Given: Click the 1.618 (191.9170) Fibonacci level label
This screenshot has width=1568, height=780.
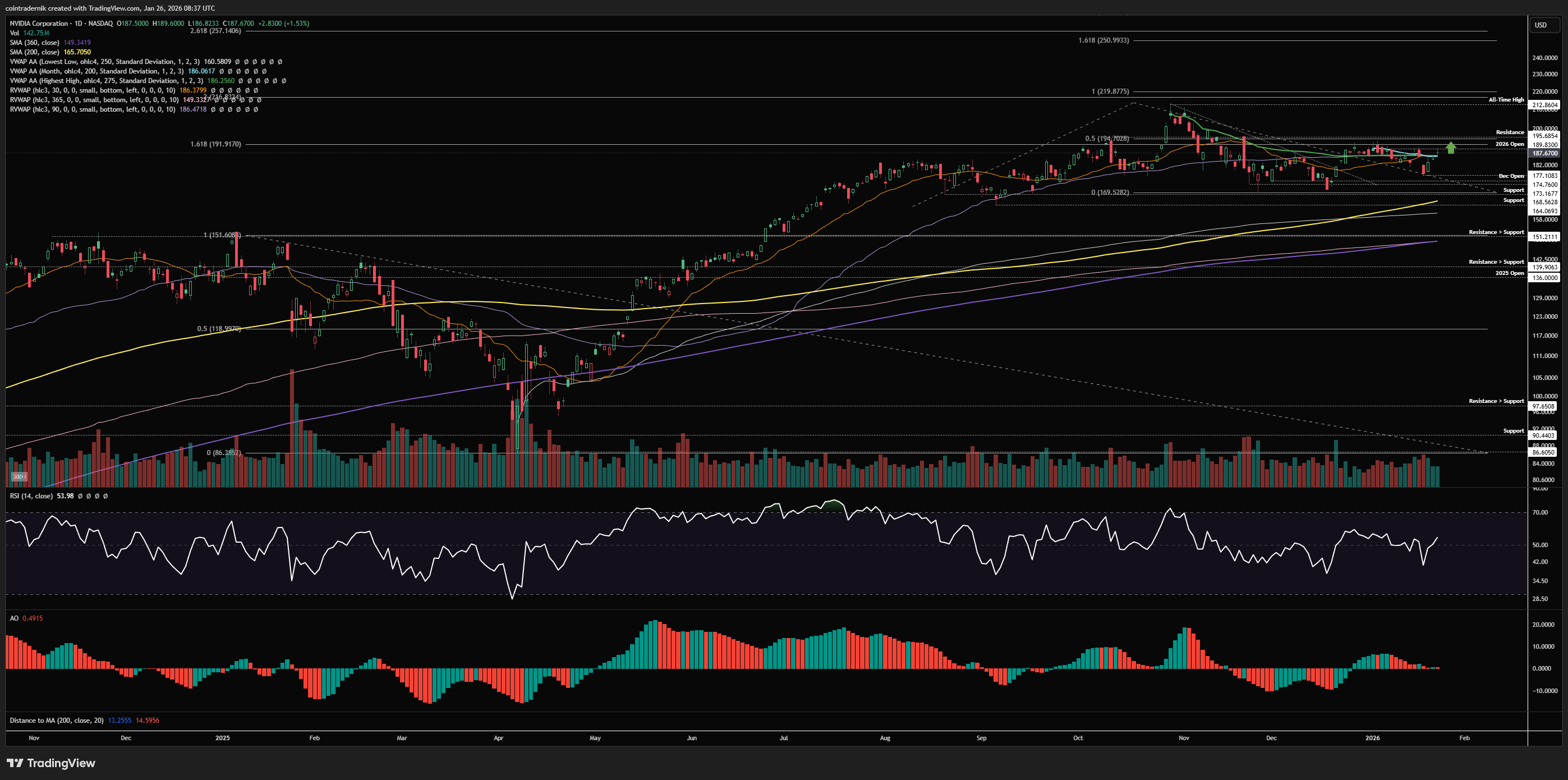Looking at the screenshot, I should point(215,144).
